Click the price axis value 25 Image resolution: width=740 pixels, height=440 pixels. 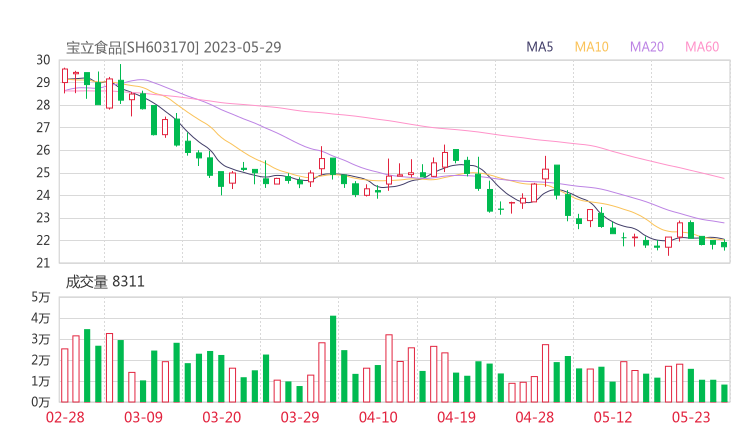[x=43, y=173]
